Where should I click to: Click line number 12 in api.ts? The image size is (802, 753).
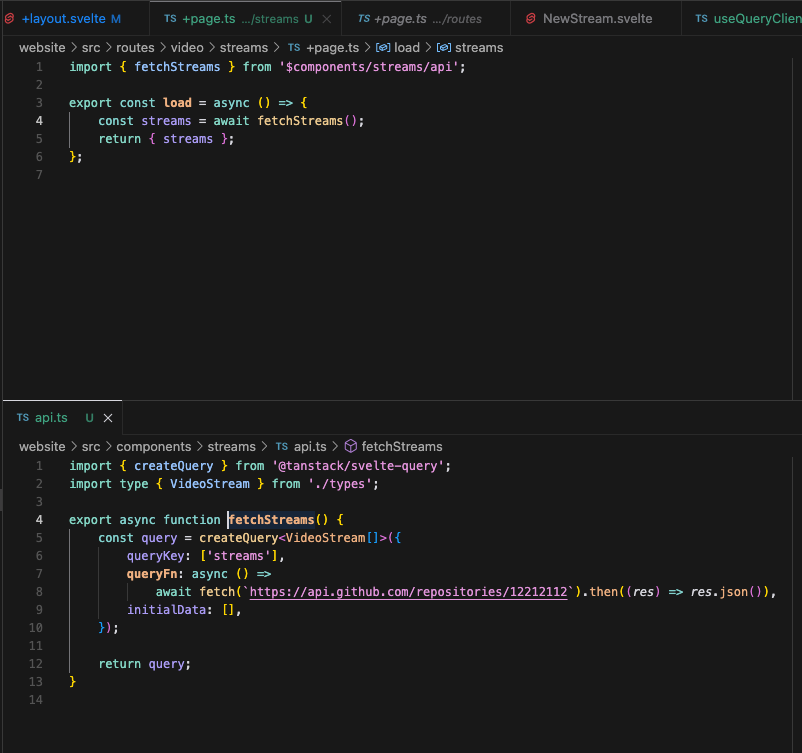pyautogui.click(x=36, y=664)
